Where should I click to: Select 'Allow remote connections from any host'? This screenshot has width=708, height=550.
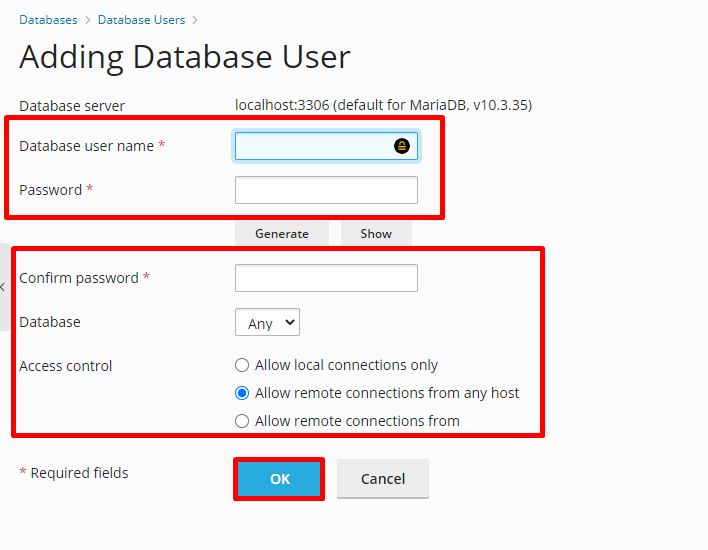pos(242,393)
